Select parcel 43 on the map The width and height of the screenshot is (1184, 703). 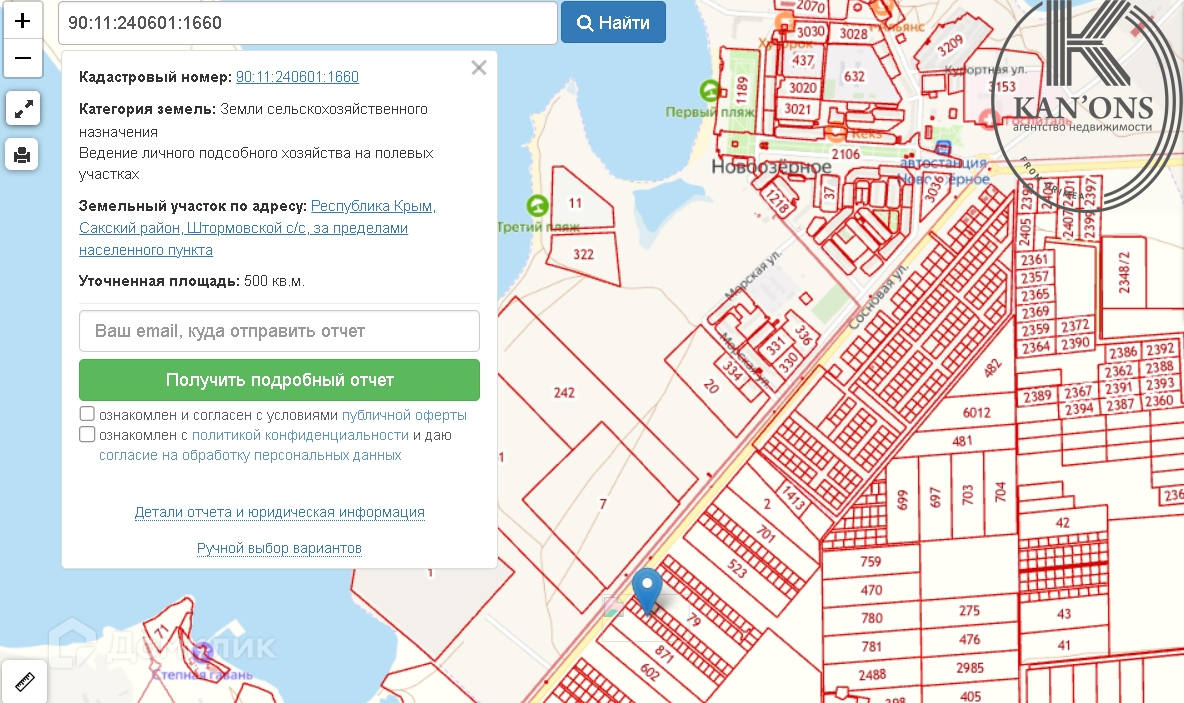pos(1064,614)
